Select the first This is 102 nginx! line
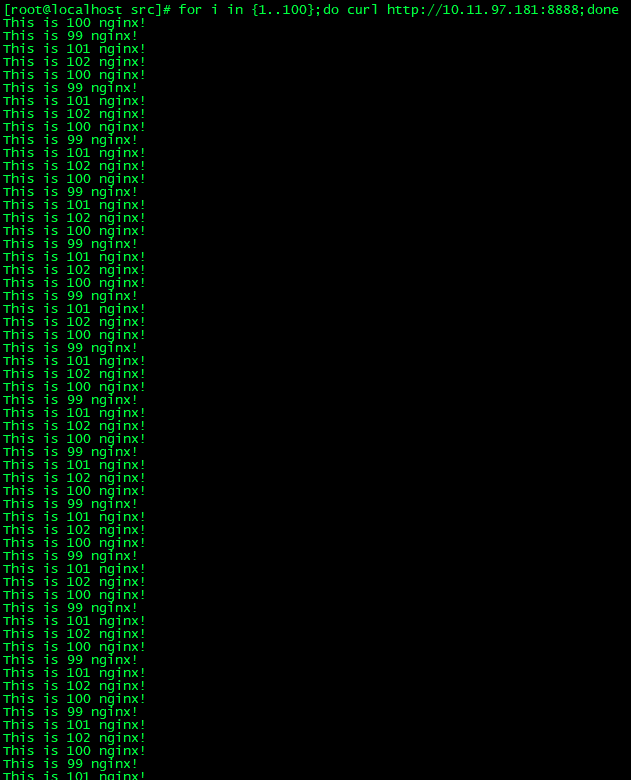This screenshot has width=631, height=780. [x=74, y=62]
